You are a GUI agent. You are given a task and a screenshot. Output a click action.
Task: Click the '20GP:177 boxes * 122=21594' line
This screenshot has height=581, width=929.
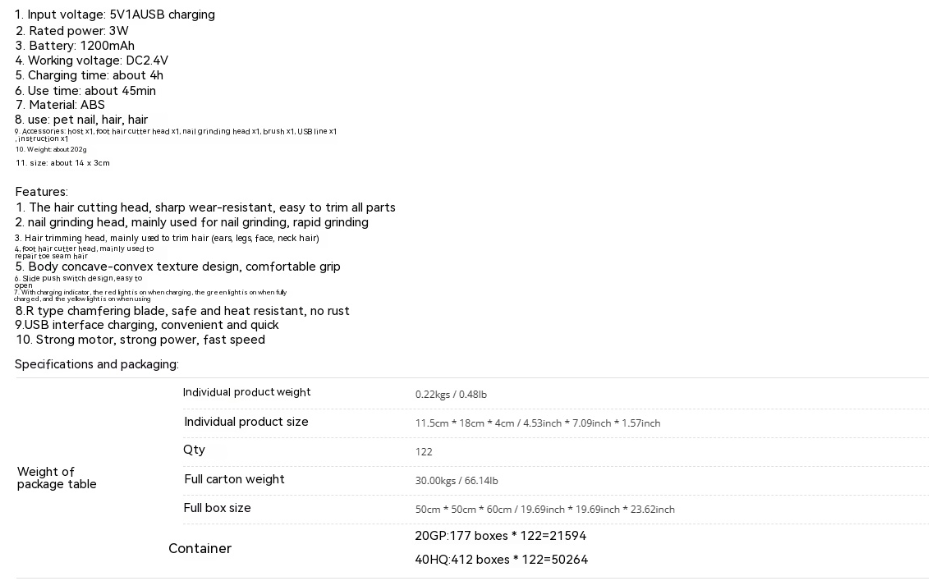501,536
